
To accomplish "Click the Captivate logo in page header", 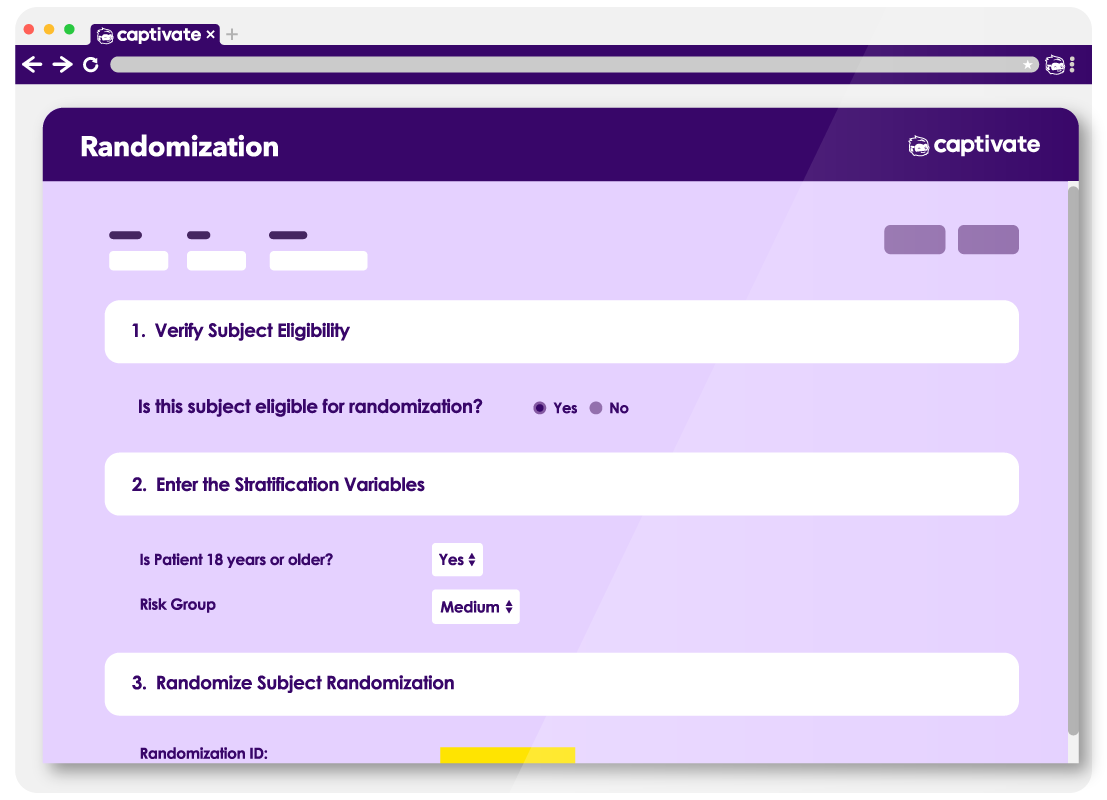I will coord(973,146).
